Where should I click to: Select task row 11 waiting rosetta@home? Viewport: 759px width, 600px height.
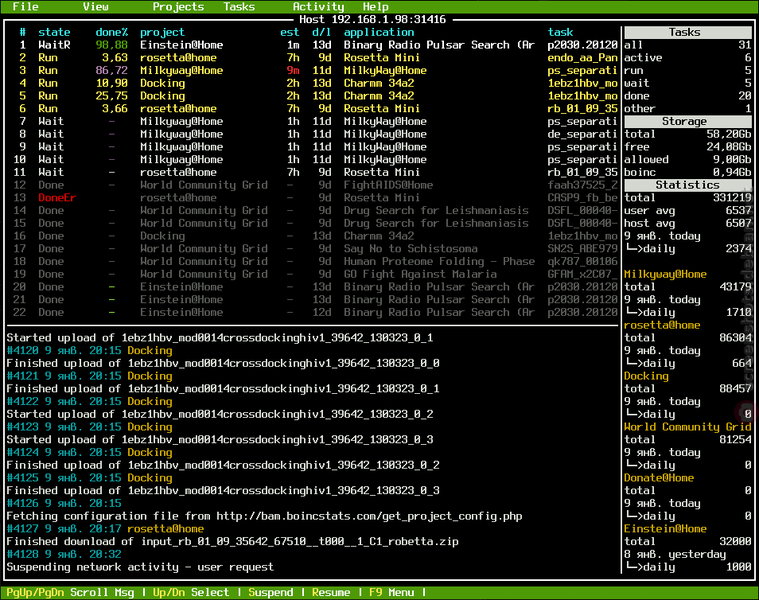point(312,172)
